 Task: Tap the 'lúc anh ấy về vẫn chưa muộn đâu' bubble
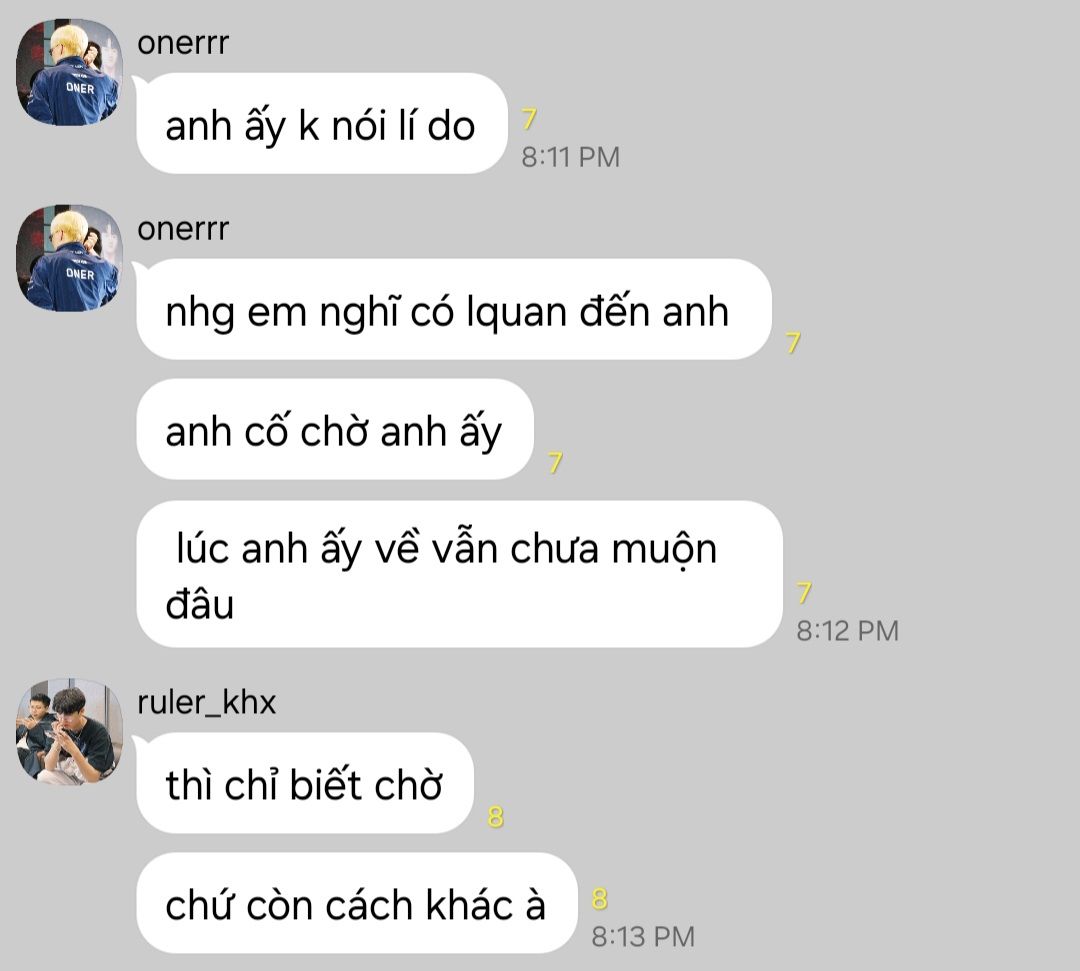click(459, 574)
